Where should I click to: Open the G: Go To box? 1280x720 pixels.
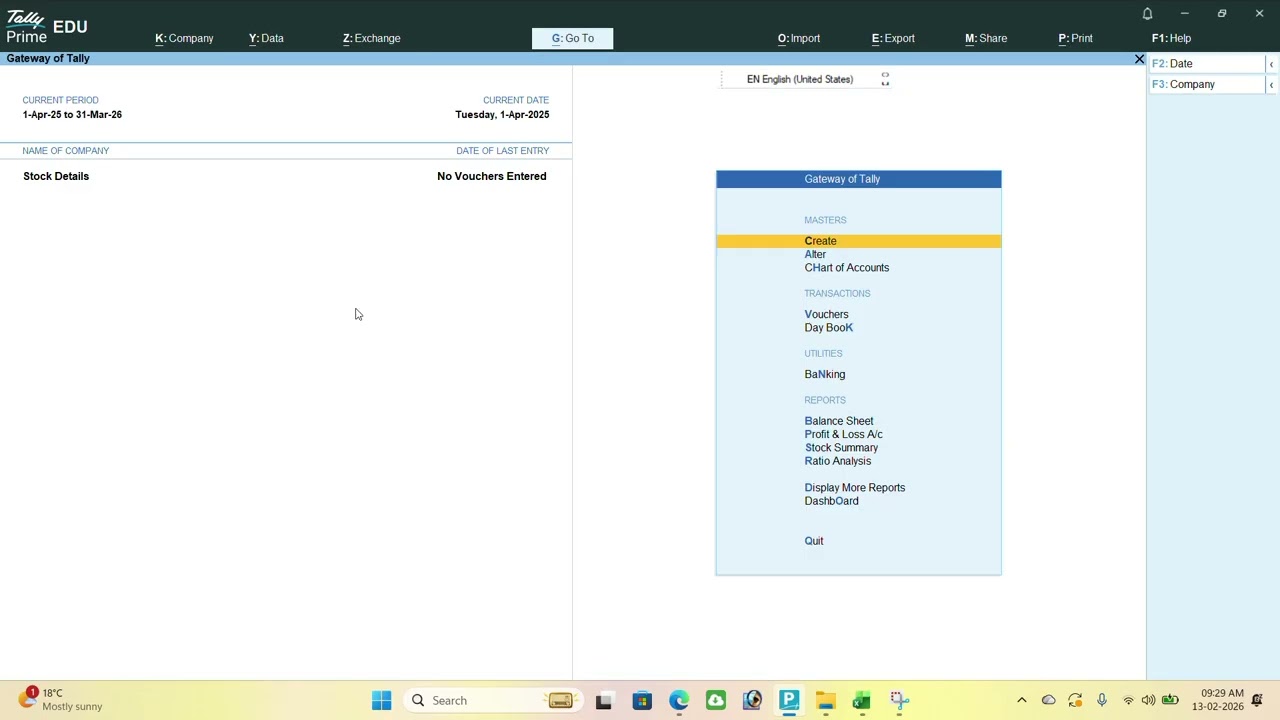pyautogui.click(x=572, y=38)
